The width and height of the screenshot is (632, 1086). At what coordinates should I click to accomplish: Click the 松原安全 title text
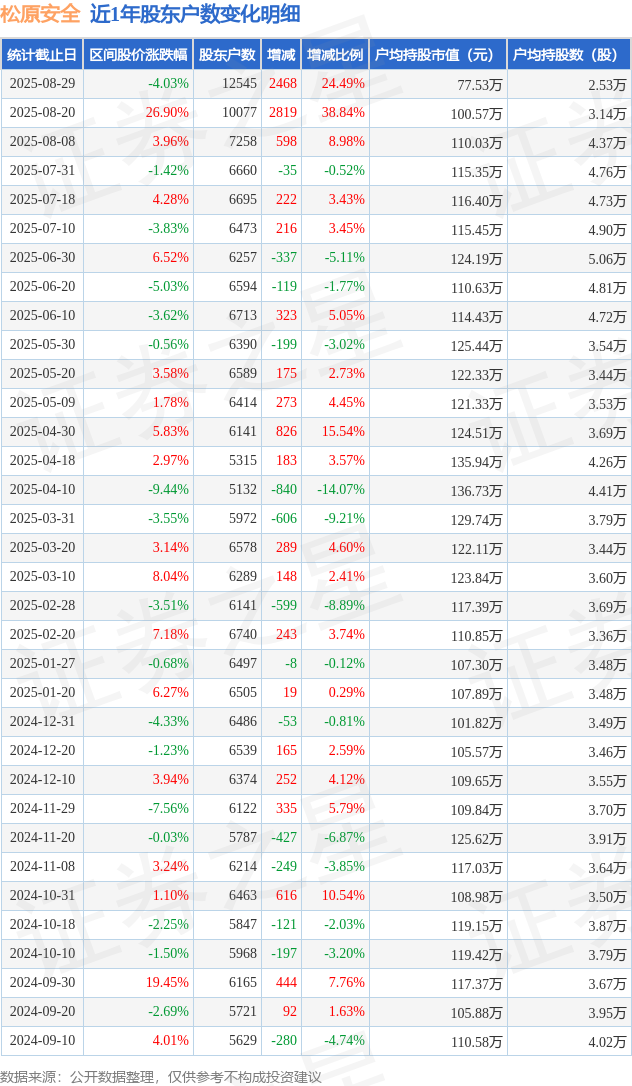pyautogui.click(x=40, y=14)
